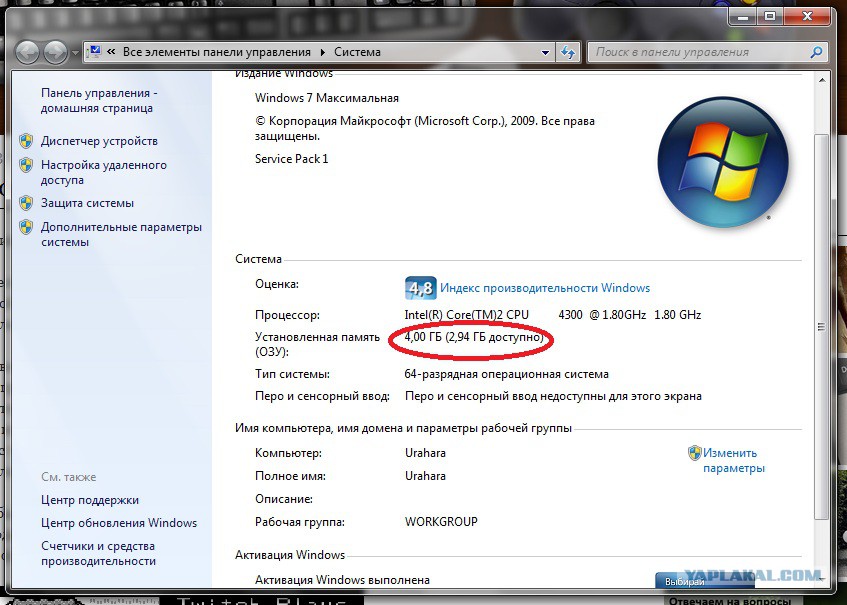Expand the address bar chevron «
The image size is (847, 605).
111,52
